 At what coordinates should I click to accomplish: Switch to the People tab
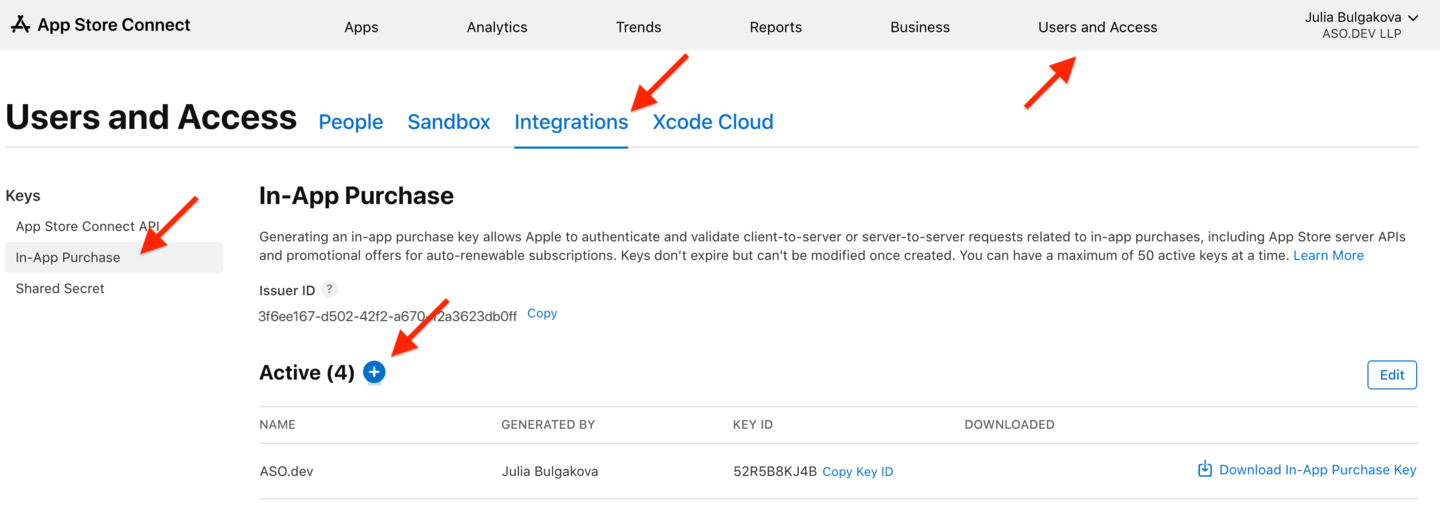coord(351,122)
